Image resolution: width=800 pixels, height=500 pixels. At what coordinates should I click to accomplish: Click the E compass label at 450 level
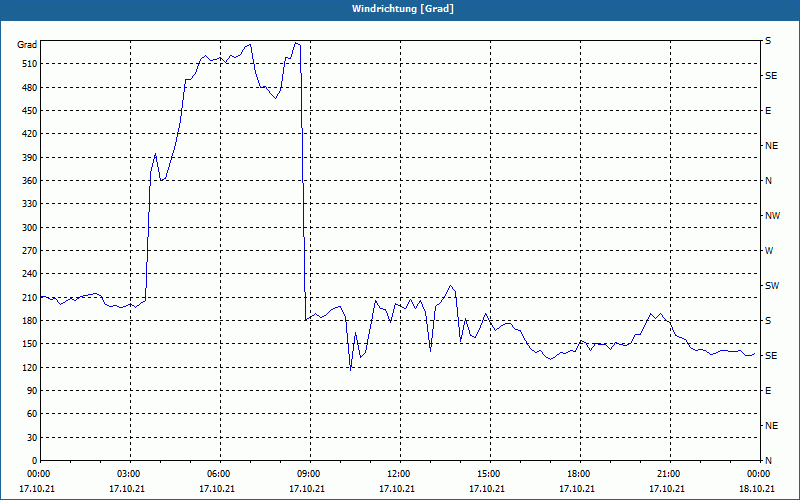(x=768, y=111)
